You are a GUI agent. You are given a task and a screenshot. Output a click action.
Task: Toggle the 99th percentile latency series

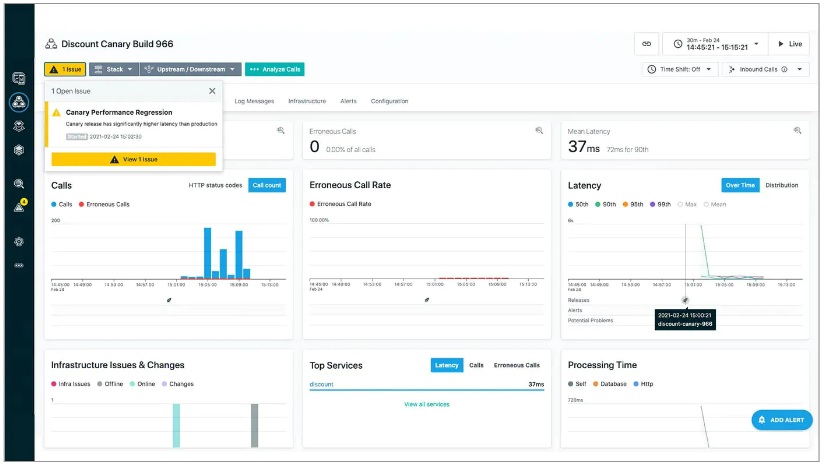pos(660,204)
